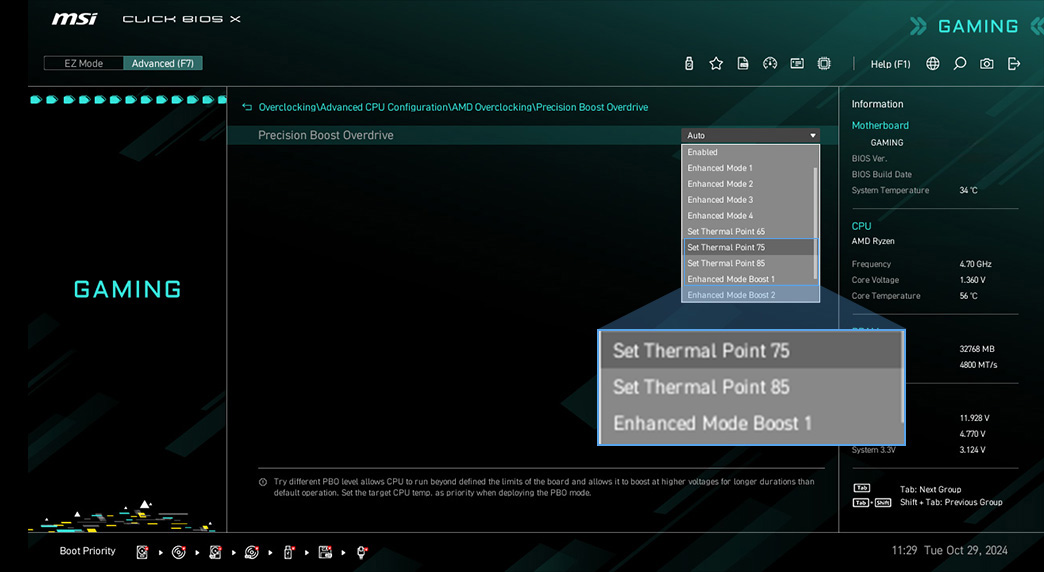
Task: Click Shift + Tab: Previous Group hint
Action: coord(951,503)
